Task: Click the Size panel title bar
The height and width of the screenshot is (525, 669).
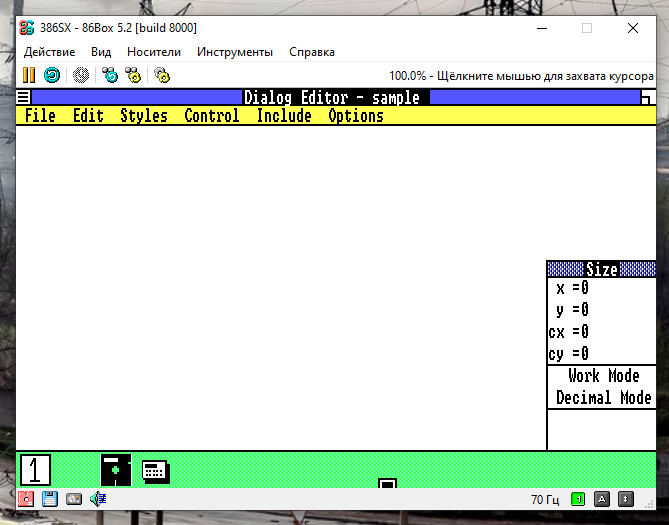Action: click(601, 269)
